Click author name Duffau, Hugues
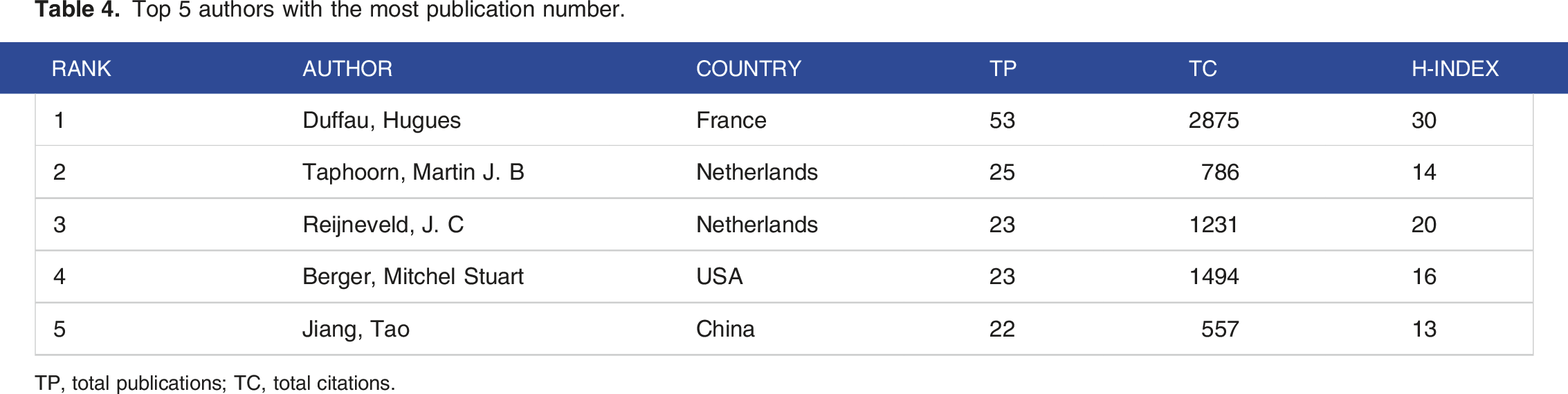 [381, 120]
